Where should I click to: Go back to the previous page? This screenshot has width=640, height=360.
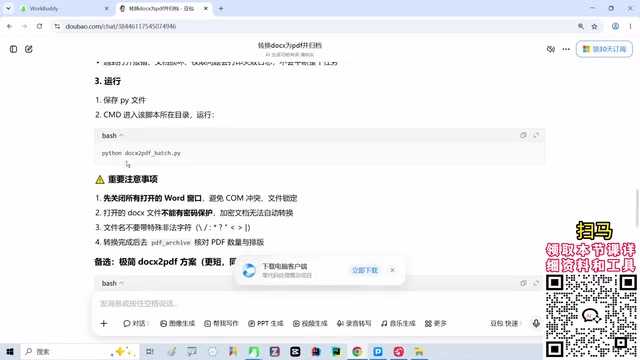(x=9, y=26)
